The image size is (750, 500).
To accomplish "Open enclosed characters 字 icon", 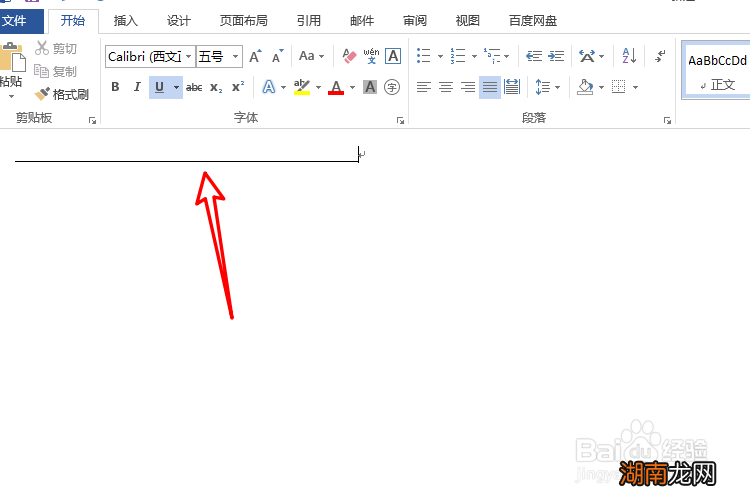I will click(392, 87).
